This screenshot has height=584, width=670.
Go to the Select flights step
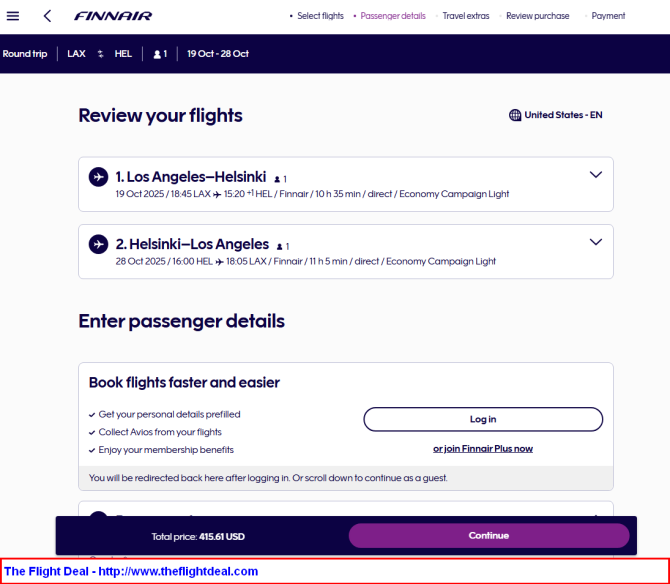tap(320, 16)
